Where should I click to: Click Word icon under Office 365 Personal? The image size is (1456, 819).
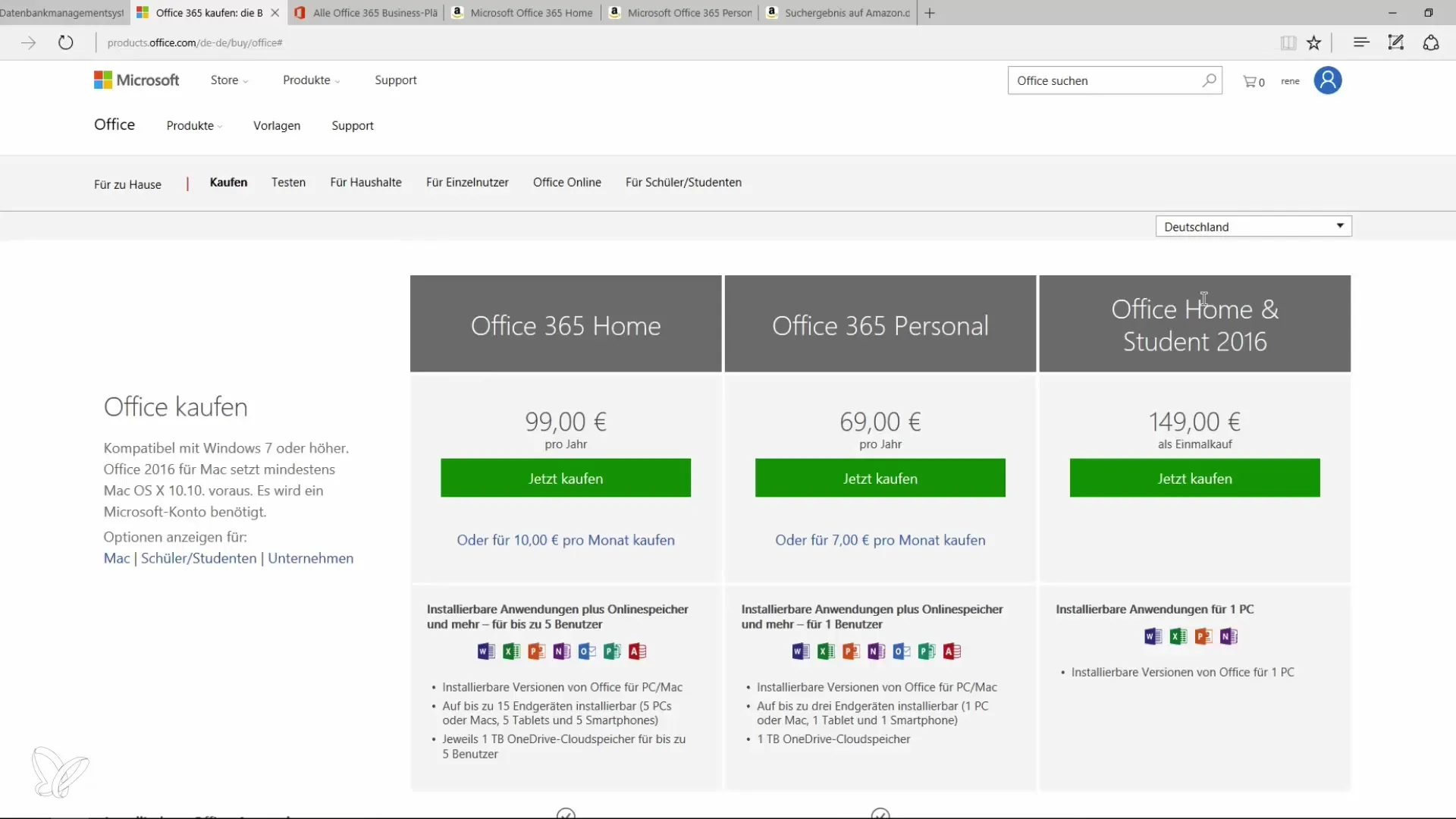click(x=801, y=651)
